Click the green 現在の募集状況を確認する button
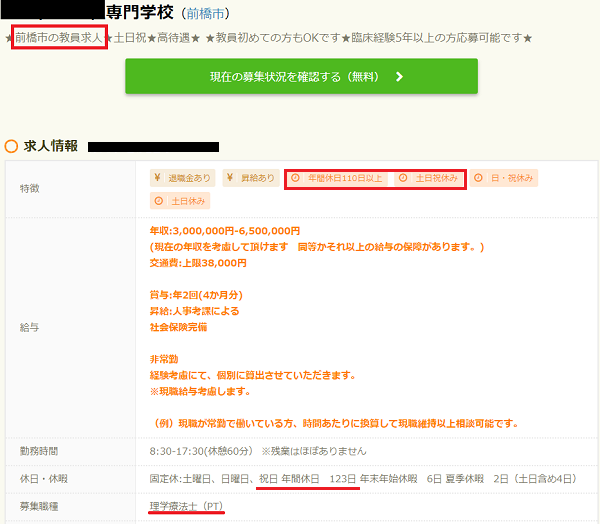The image size is (600, 524). [302, 76]
